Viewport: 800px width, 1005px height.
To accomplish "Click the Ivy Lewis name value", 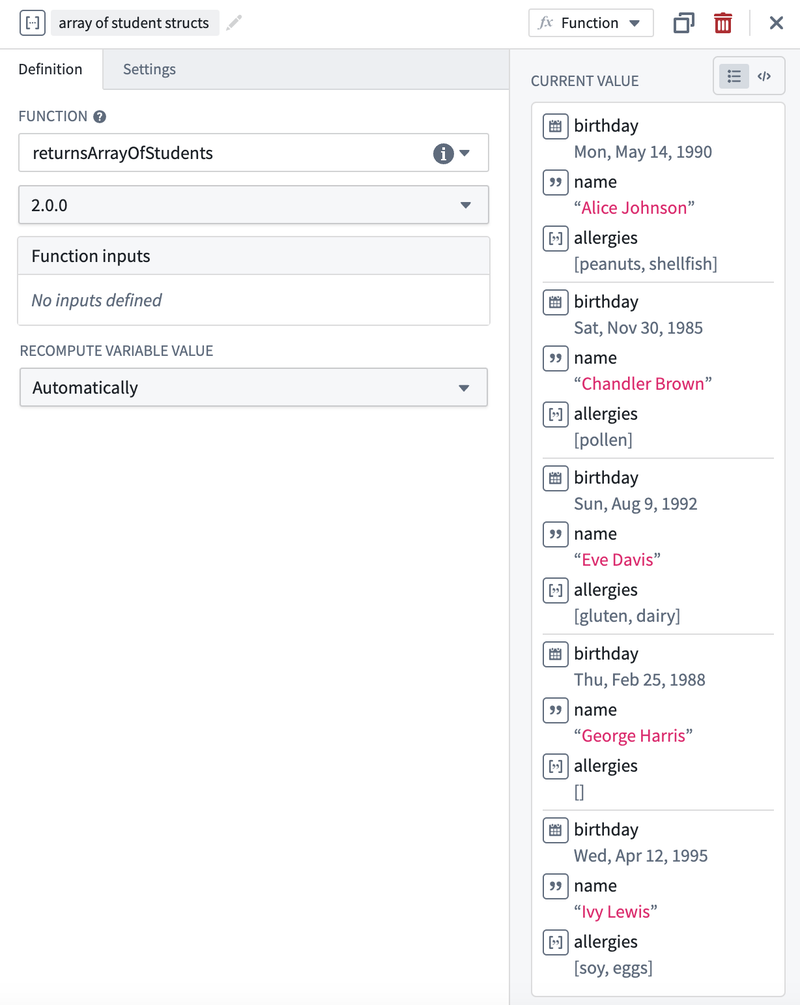I will point(615,912).
